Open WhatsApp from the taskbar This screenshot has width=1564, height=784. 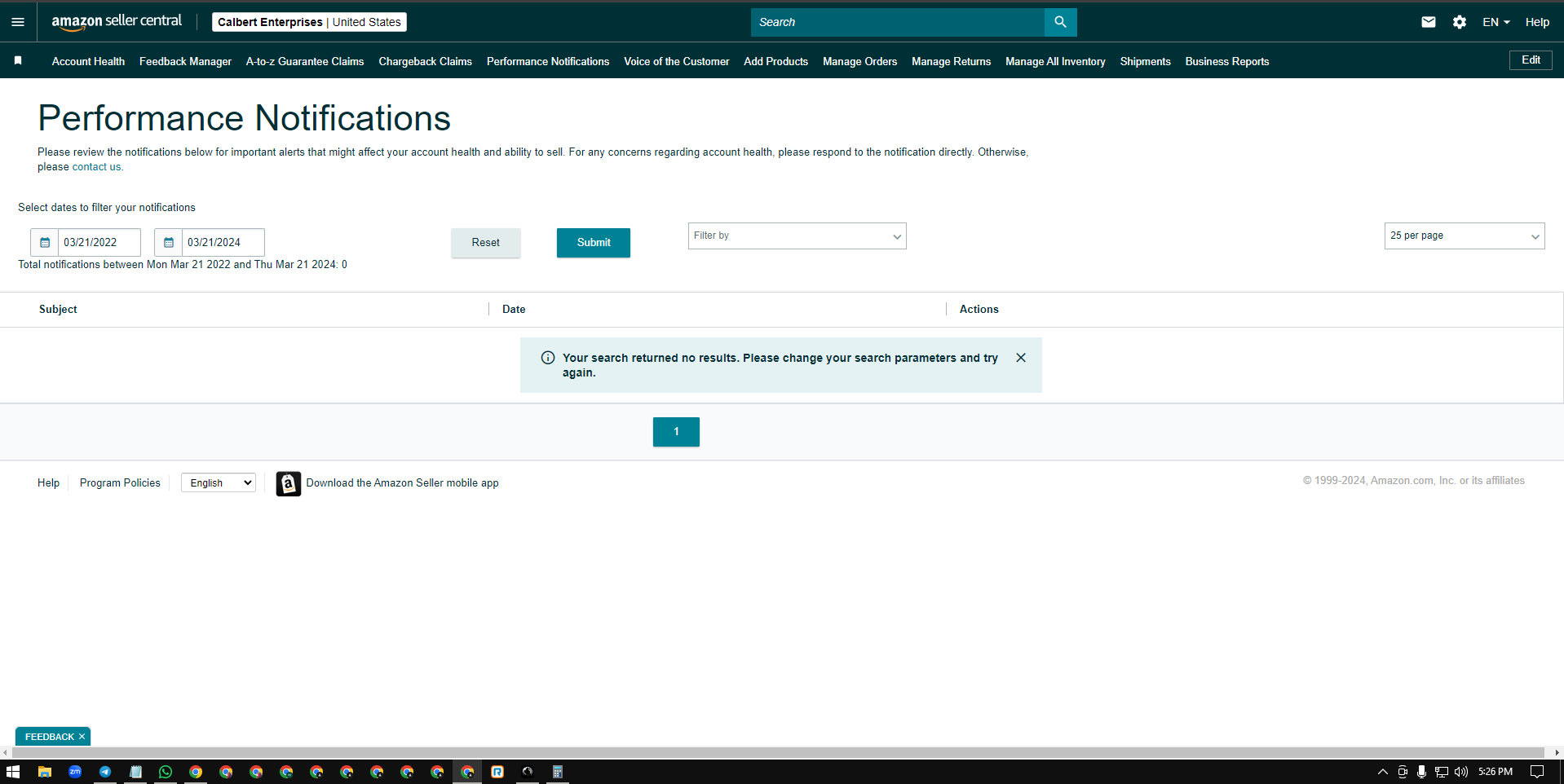pyautogui.click(x=166, y=772)
